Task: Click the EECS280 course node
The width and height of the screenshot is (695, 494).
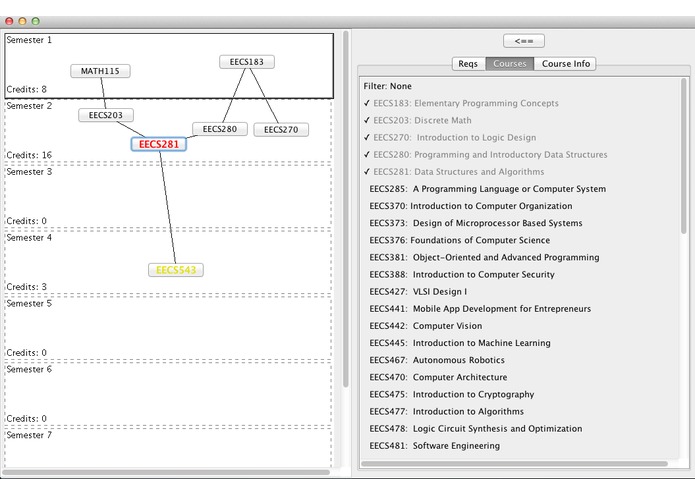Action: pos(220,129)
